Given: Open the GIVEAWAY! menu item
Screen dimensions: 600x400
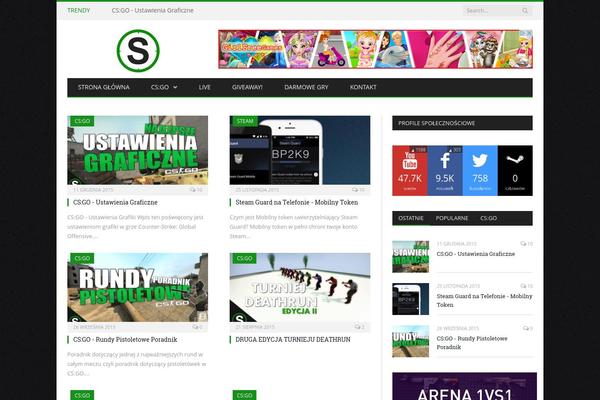Looking at the screenshot, I should click(x=247, y=87).
